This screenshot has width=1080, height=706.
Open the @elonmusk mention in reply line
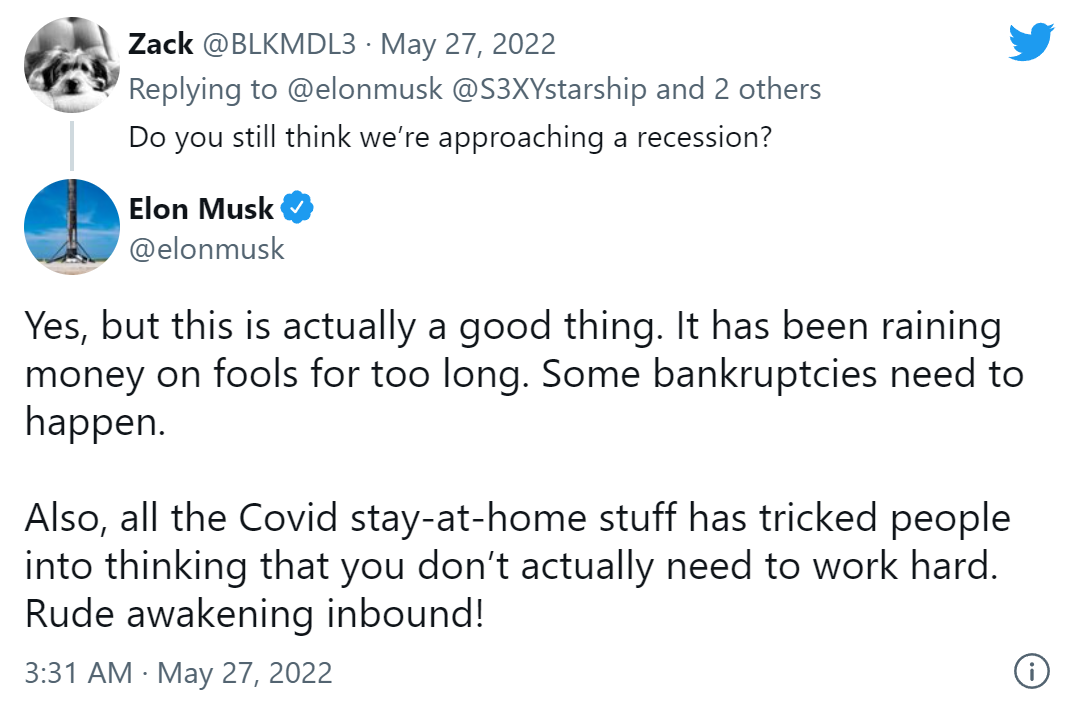[x=364, y=90]
